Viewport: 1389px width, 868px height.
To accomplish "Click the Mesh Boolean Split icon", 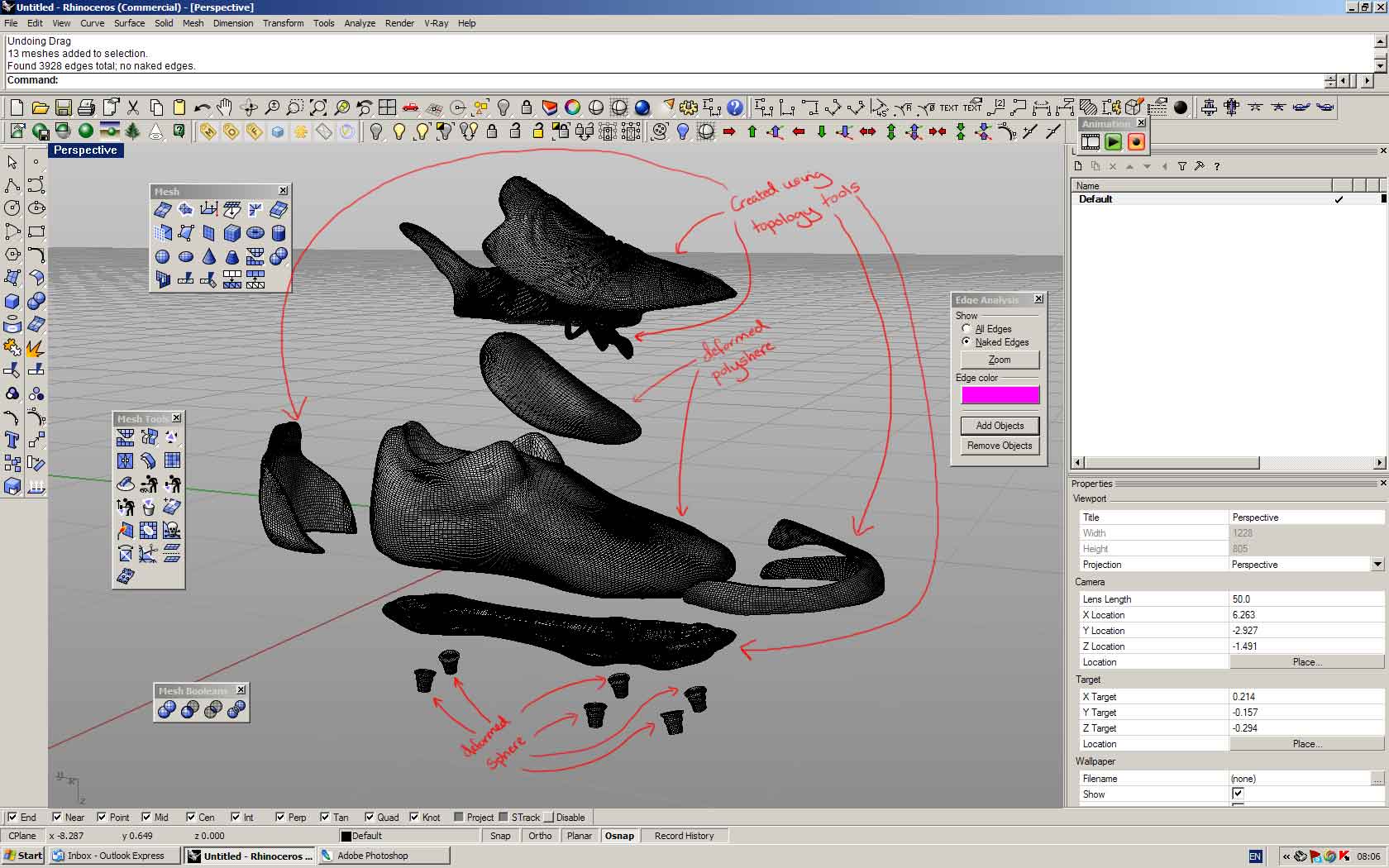I will (236, 709).
